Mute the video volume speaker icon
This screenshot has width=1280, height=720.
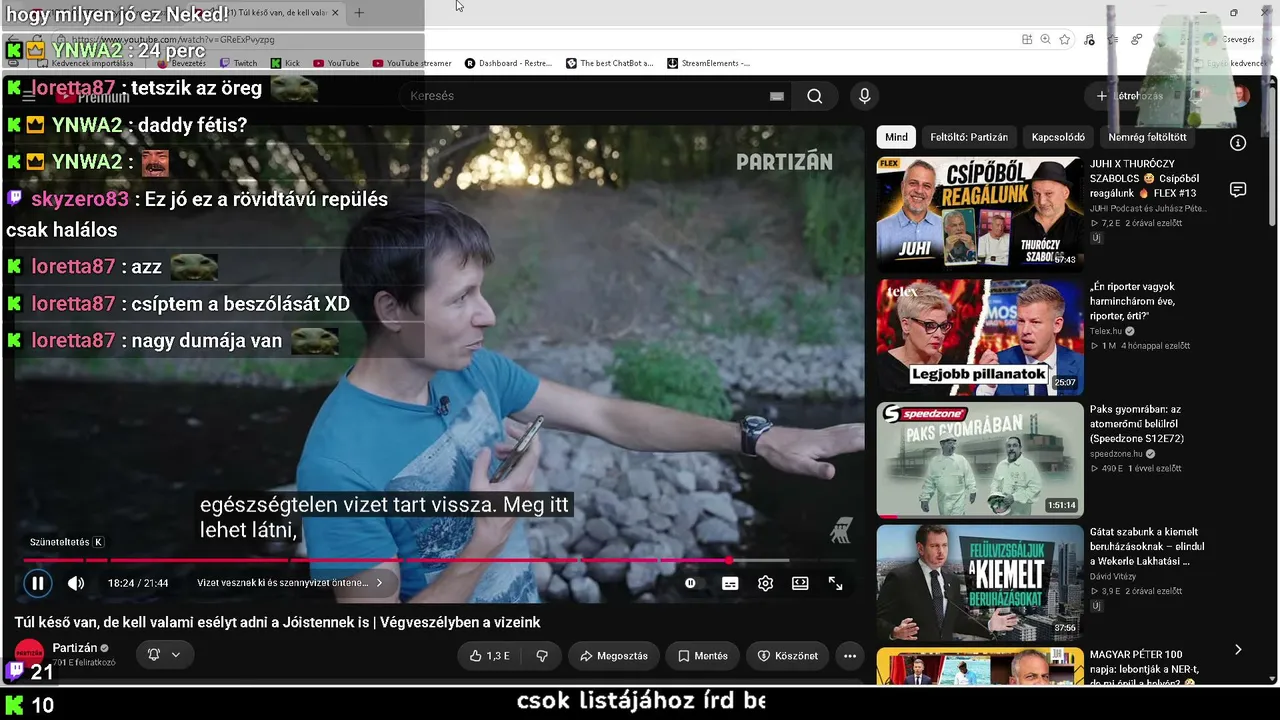coord(76,583)
